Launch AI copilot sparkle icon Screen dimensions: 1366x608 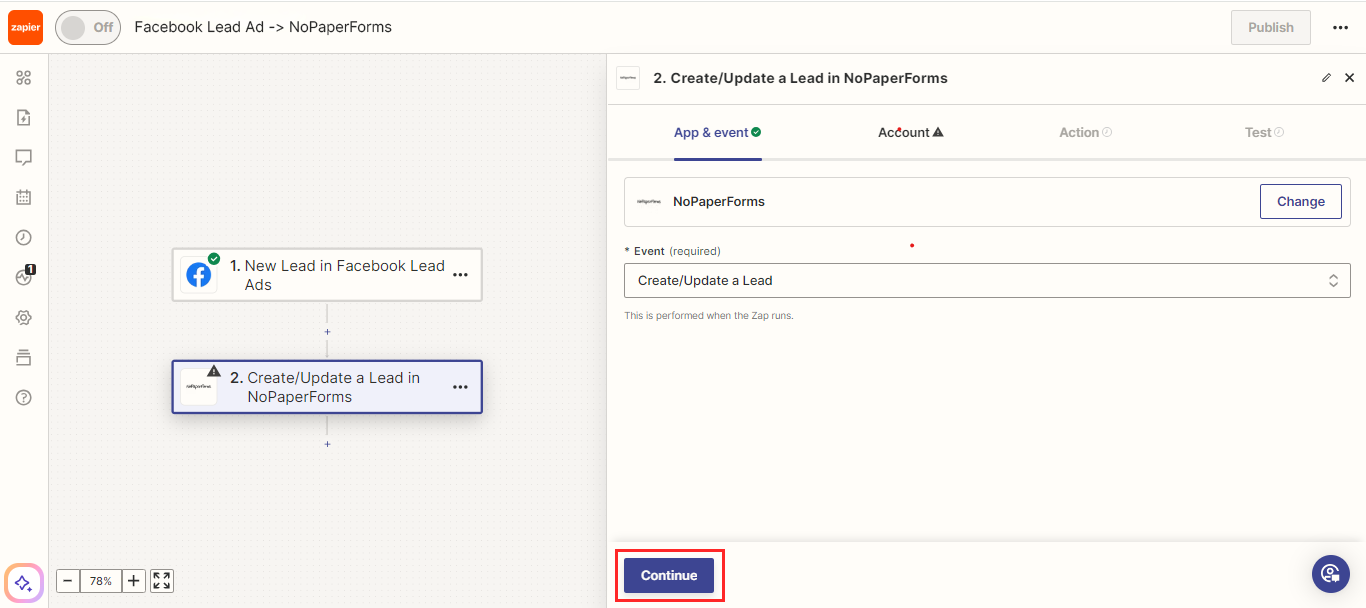click(24, 583)
